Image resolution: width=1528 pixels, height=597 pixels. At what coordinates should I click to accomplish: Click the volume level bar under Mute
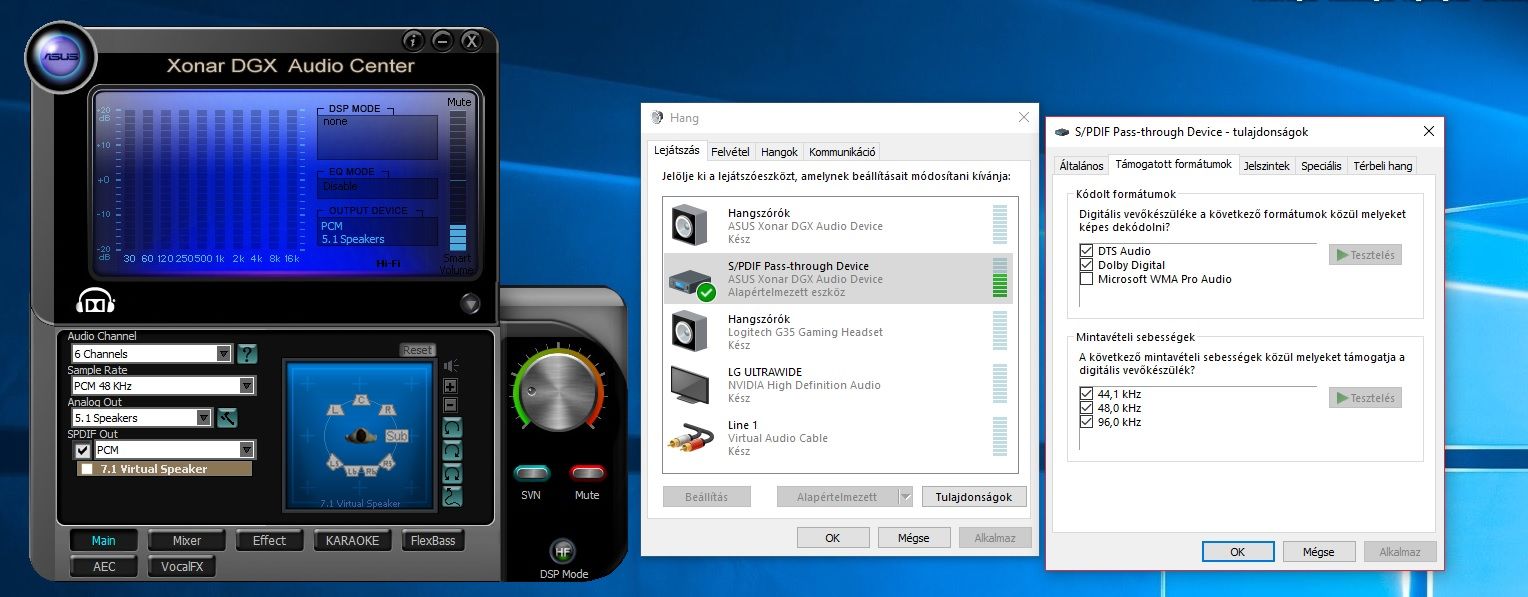point(458,180)
